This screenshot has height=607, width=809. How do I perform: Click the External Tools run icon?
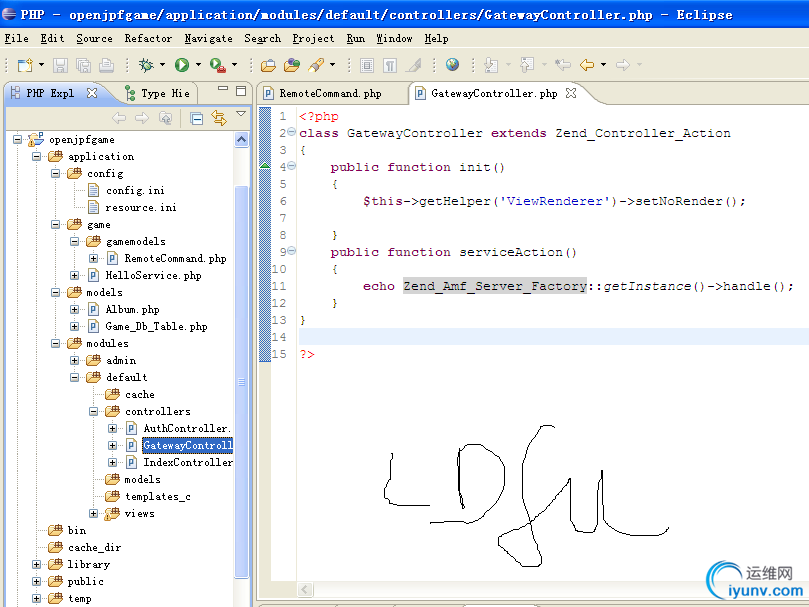tap(218, 65)
